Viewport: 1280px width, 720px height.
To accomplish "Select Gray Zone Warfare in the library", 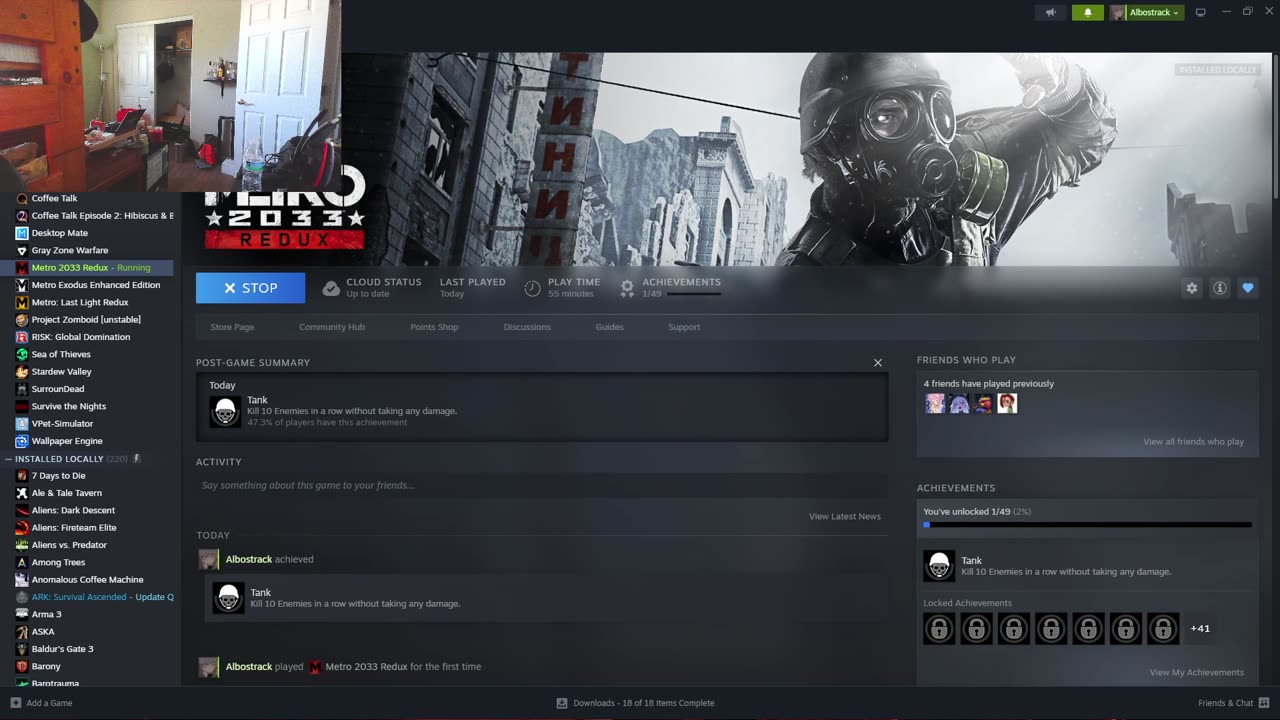I will [69, 250].
